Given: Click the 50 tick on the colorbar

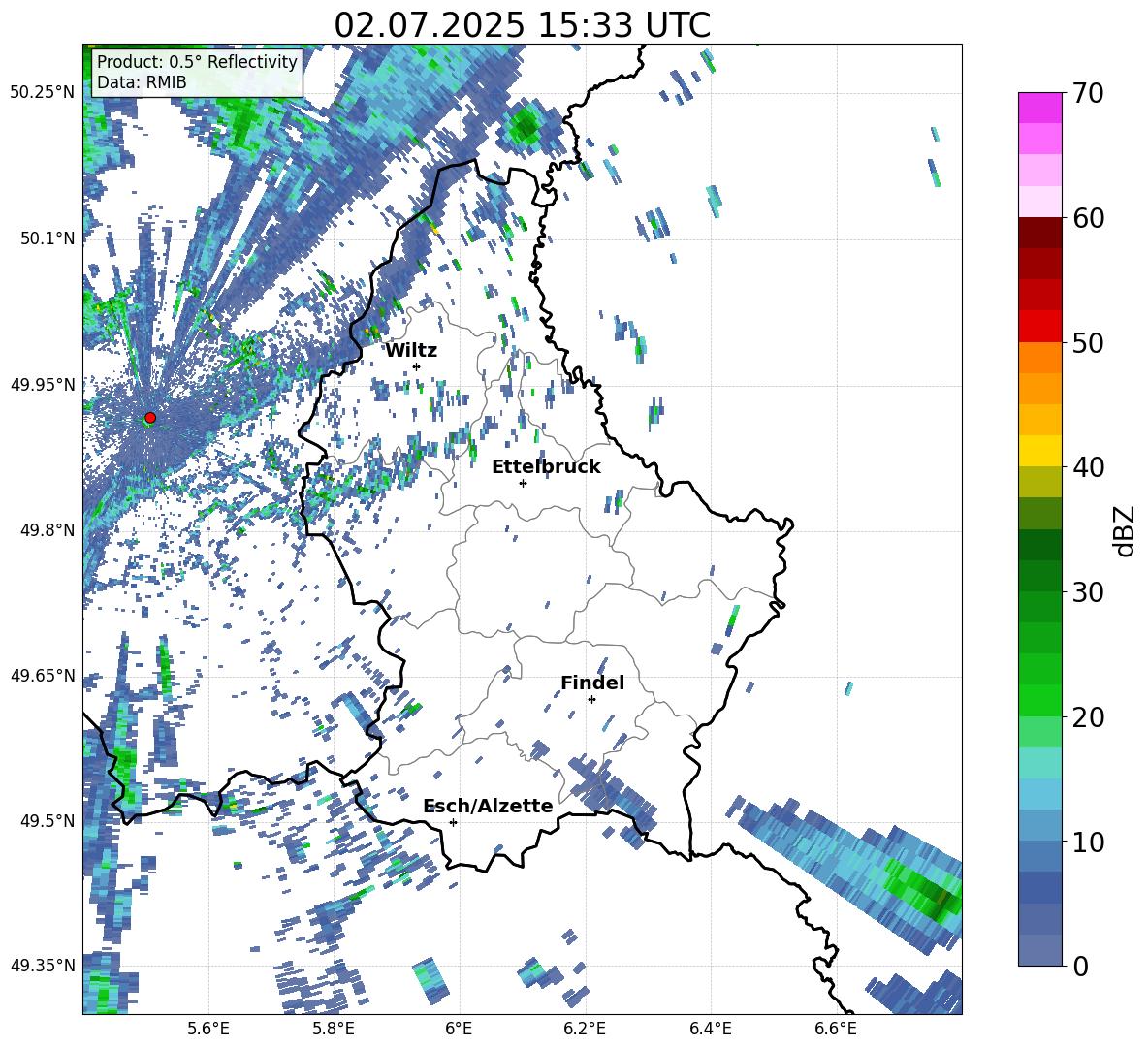Looking at the screenshot, I should [1088, 343].
